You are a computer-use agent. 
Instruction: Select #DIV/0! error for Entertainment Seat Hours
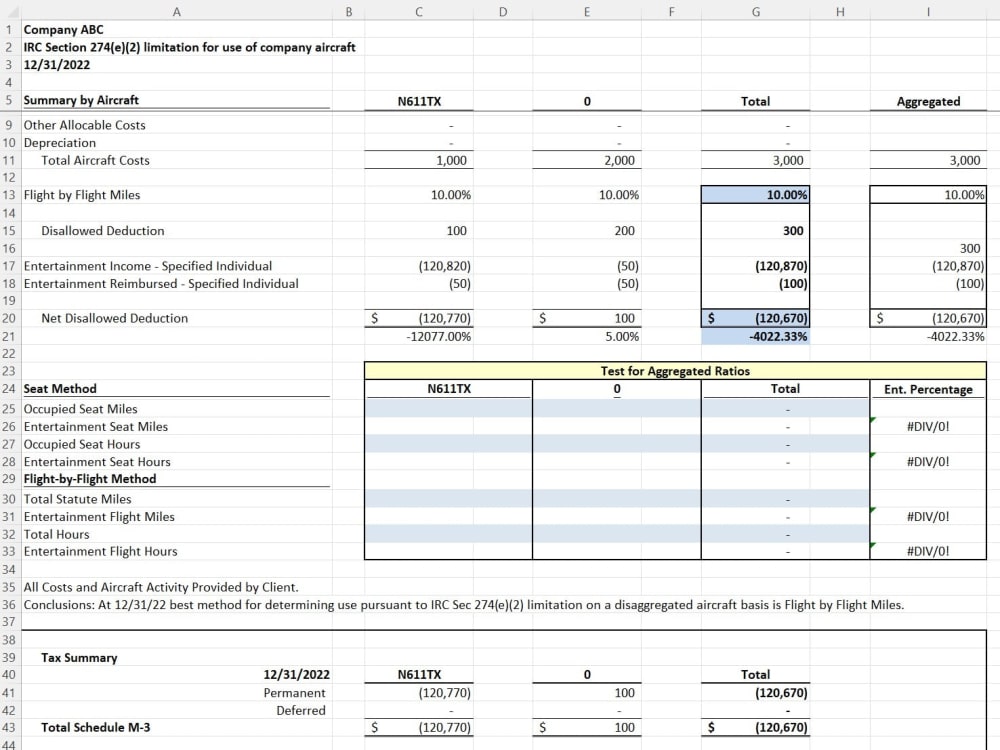pyautogui.click(x=928, y=462)
